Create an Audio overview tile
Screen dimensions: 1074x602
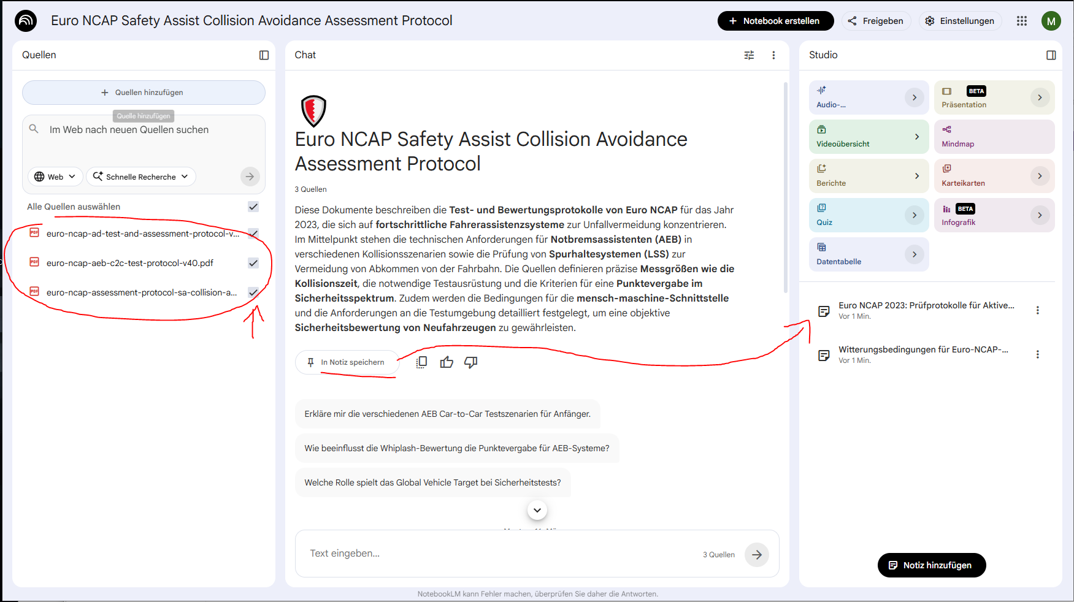[x=869, y=97]
